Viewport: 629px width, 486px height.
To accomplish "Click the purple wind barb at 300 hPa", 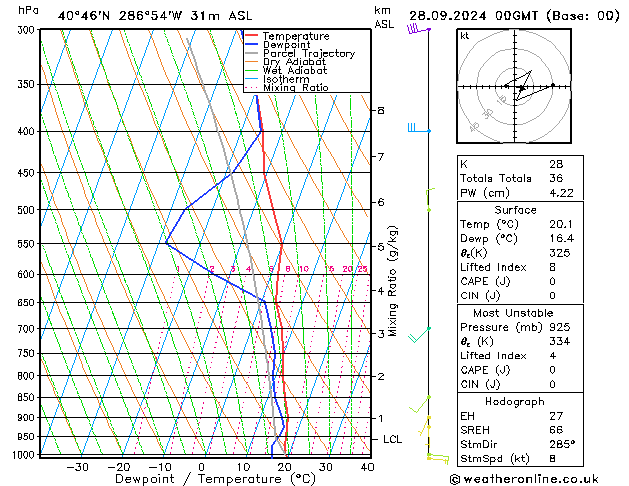I will pos(418,29).
